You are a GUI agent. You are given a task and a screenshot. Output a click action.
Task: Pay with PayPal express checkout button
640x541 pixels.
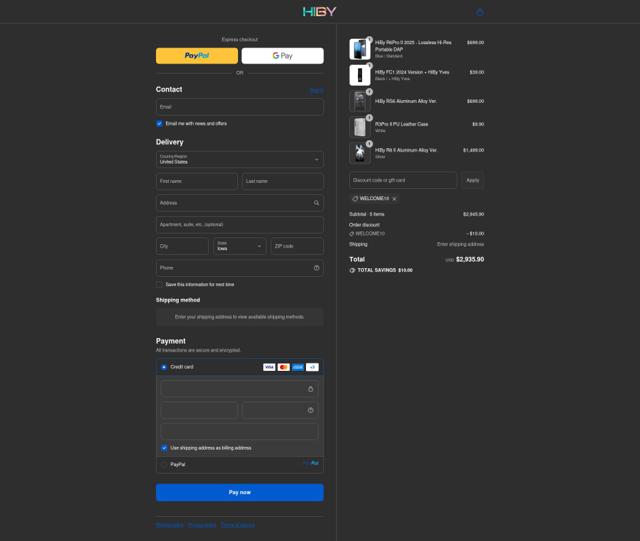(197, 56)
